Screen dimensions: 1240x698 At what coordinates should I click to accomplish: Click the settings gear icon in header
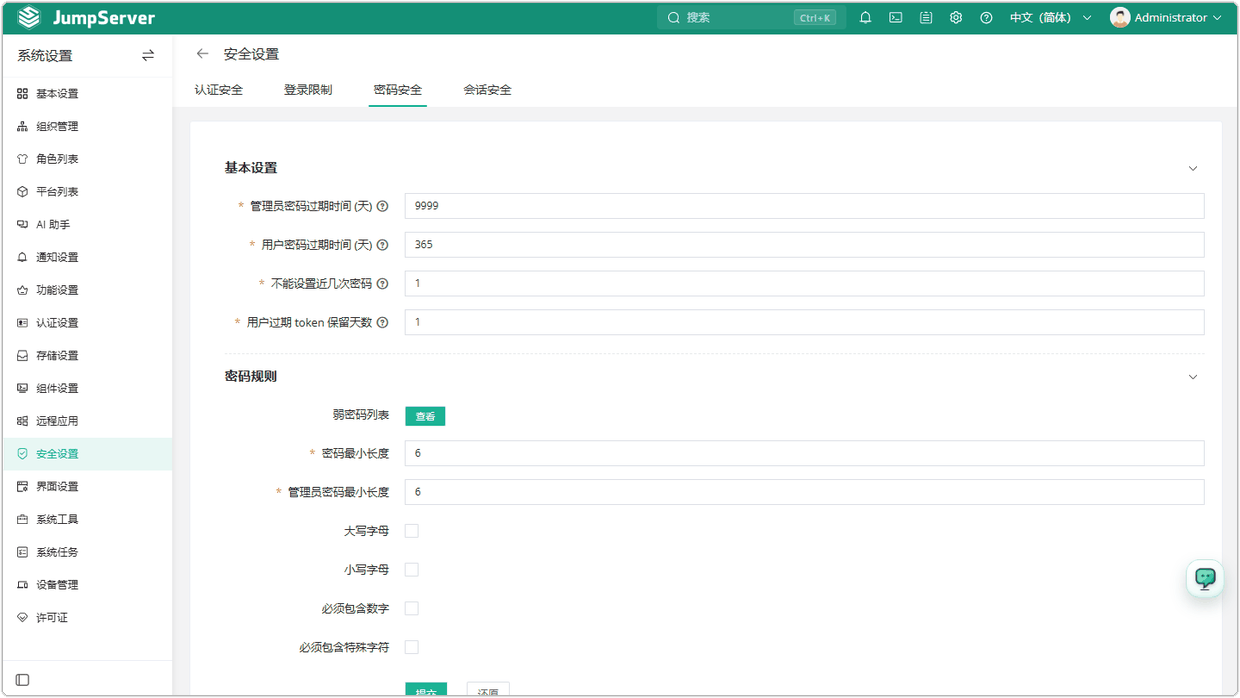(956, 18)
